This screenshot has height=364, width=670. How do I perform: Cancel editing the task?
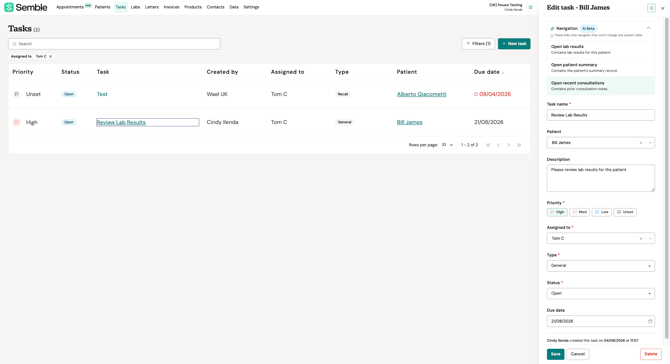coord(578,354)
